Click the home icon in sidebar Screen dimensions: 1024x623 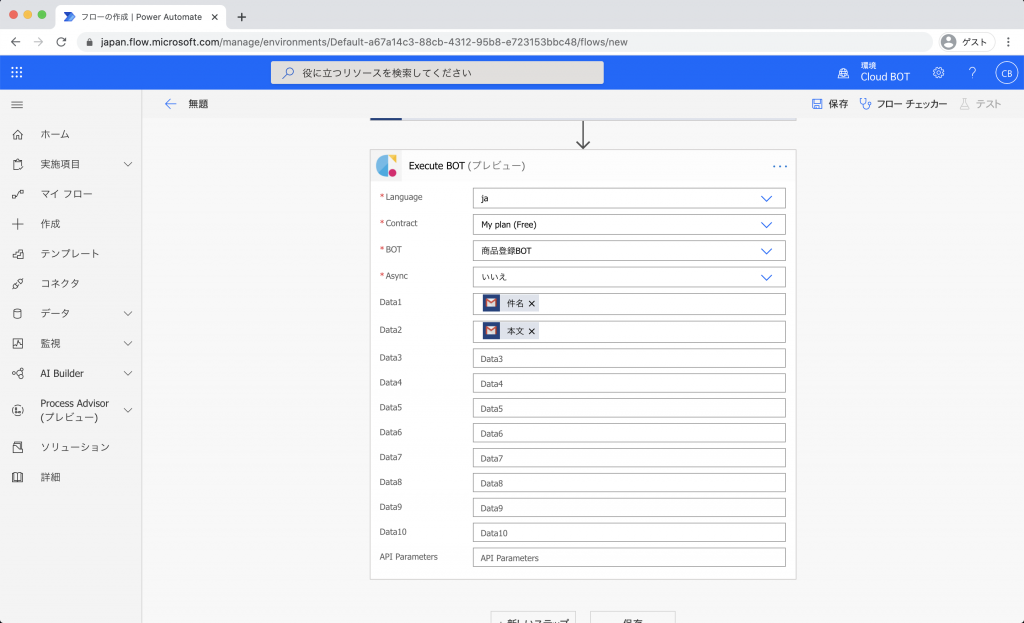click(18, 135)
